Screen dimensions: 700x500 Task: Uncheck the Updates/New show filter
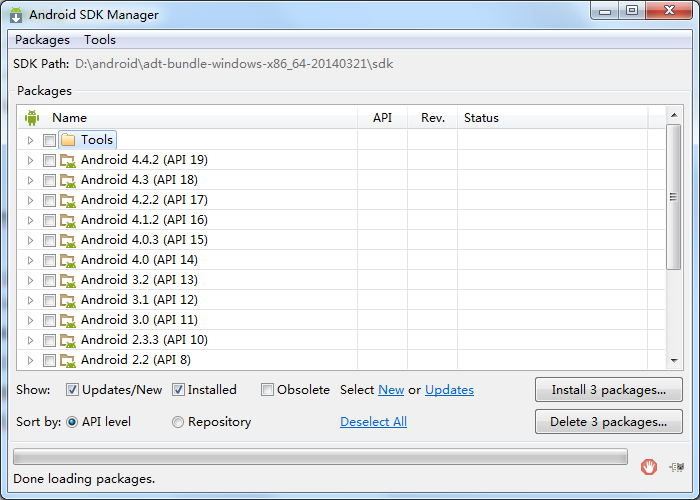(72, 390)
